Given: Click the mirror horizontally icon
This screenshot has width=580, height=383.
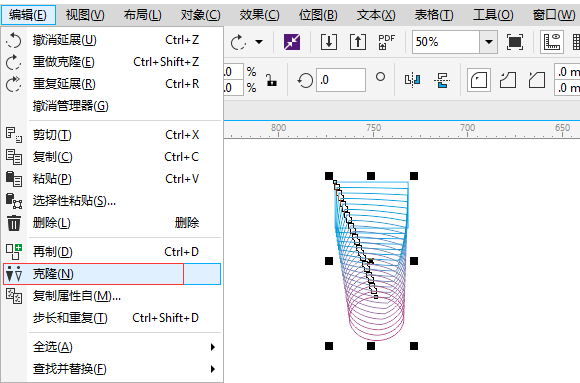Looking at the screenshot, I should click(x=412, y=80).
